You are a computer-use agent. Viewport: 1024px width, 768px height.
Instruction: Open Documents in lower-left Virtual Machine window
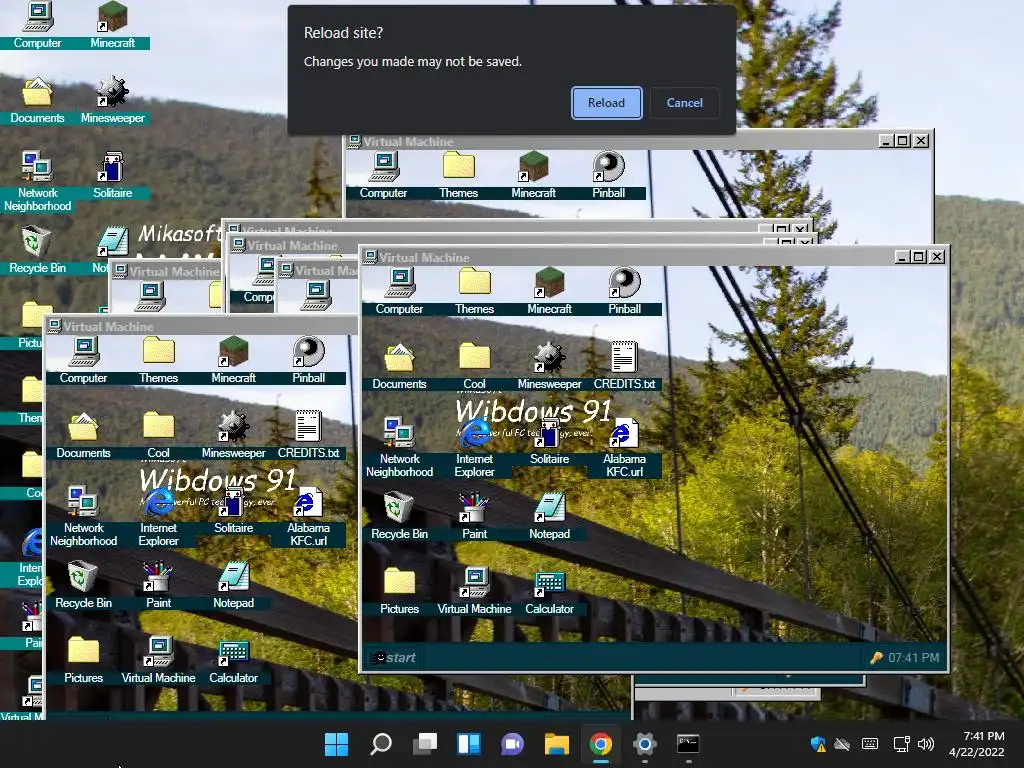[83, 436]
